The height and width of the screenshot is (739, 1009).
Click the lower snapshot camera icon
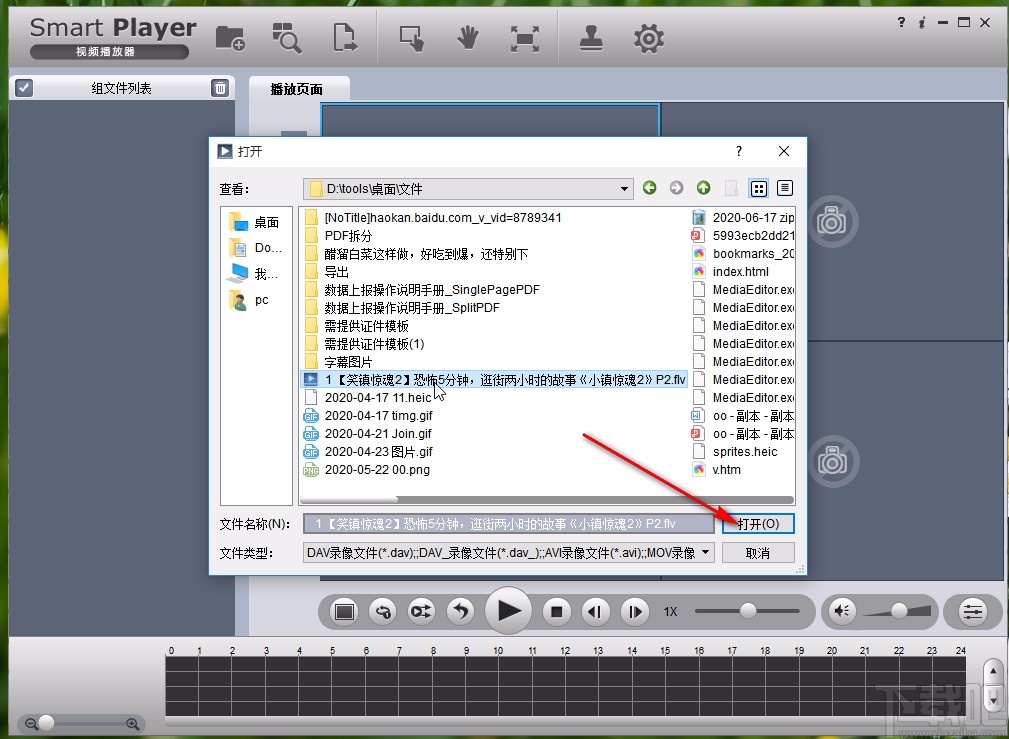[x=832, y=461]
